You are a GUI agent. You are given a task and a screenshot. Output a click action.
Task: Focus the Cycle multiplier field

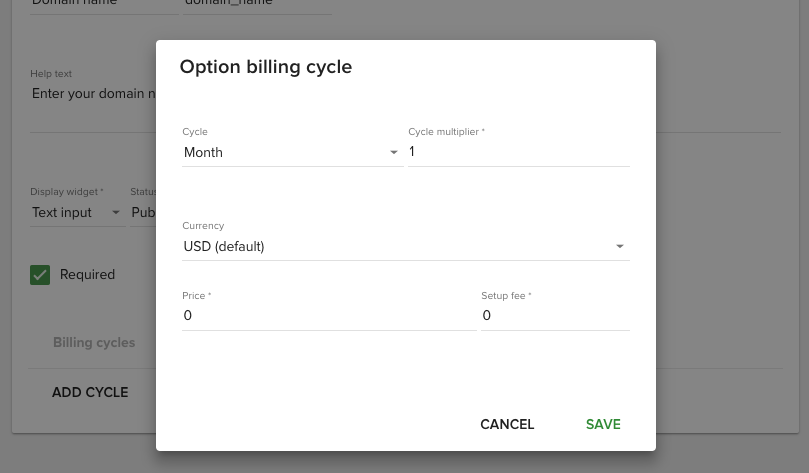518,152
